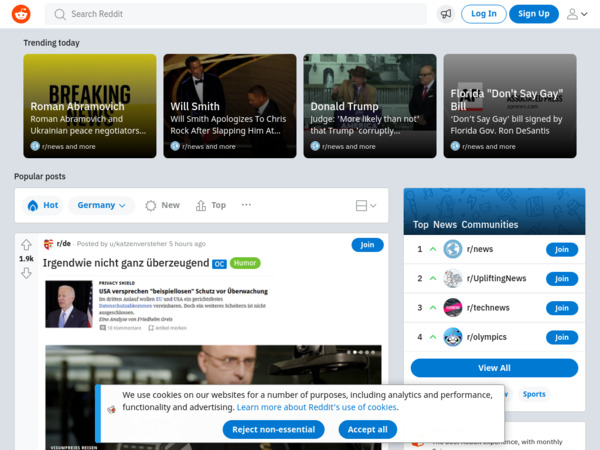Join the r/UpliftingNews community
The width and height of the screenshot is (600, 450).
(562, 279)
